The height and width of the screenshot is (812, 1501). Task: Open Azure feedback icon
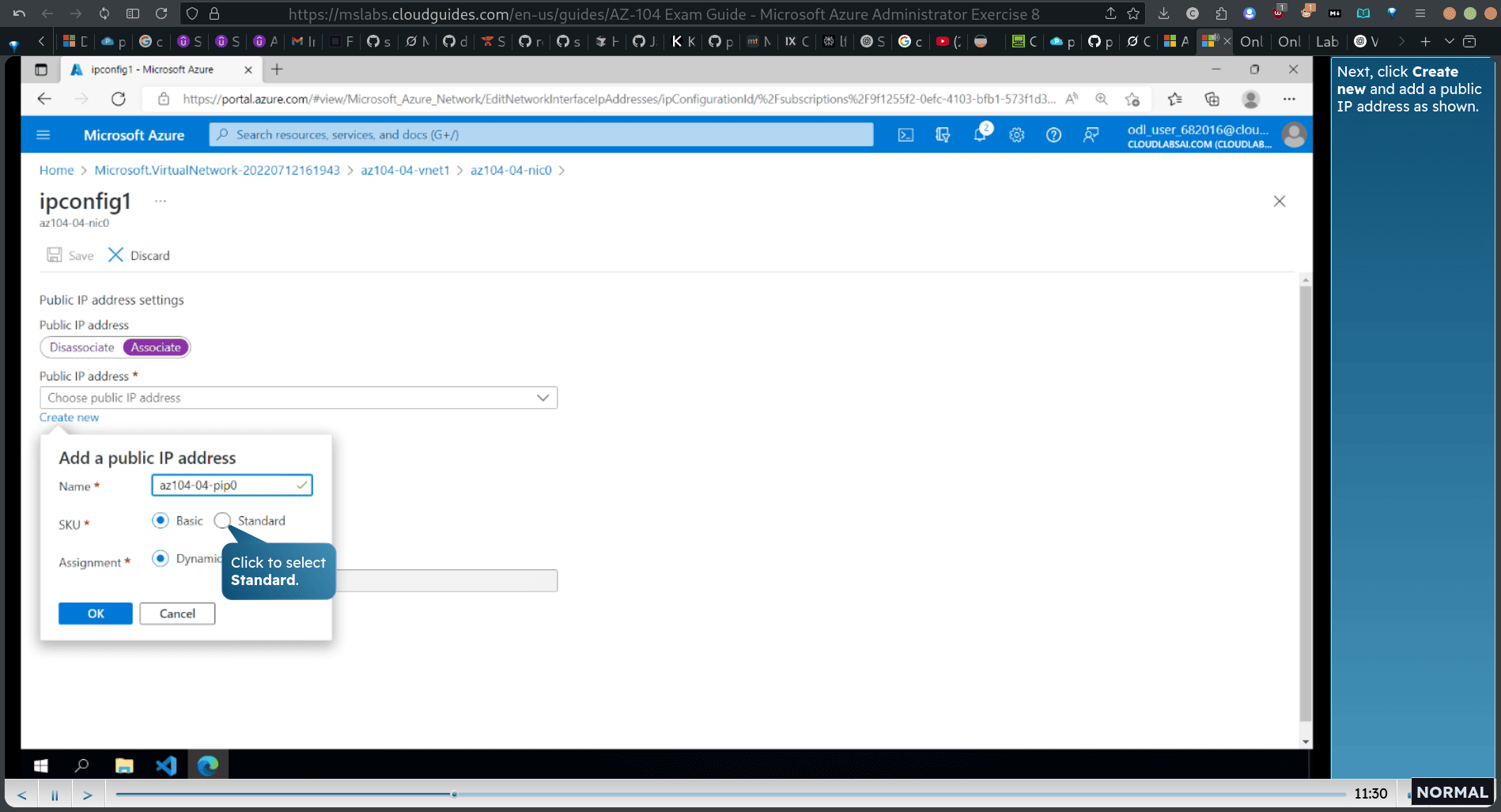point(1091,135)
